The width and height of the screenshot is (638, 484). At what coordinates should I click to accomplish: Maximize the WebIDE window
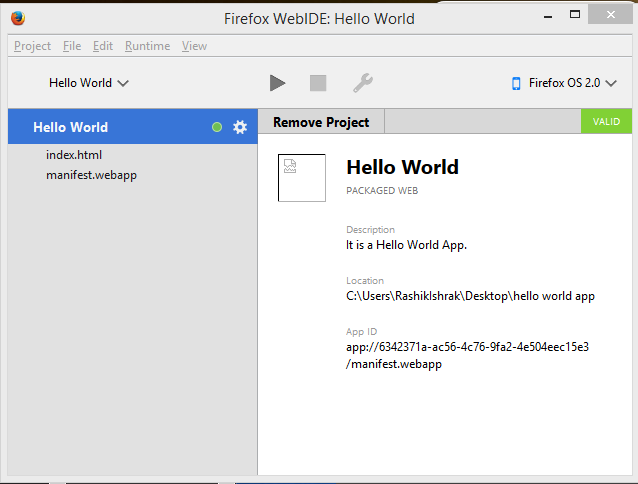tap(575, 15)
